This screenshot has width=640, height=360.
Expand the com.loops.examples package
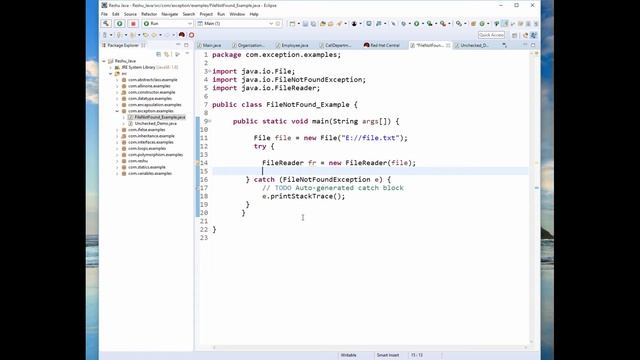(117, 149)
